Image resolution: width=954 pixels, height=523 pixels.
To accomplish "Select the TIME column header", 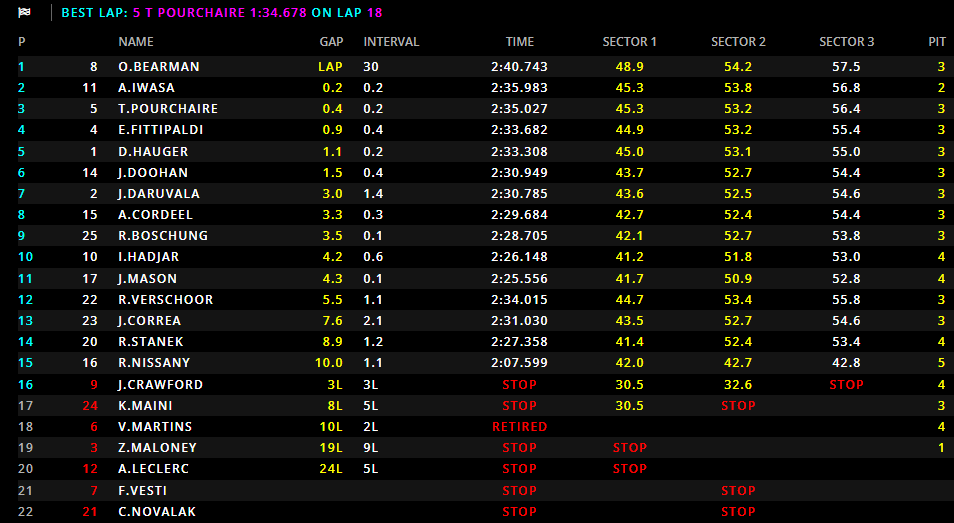I will (x=519, y=42).
